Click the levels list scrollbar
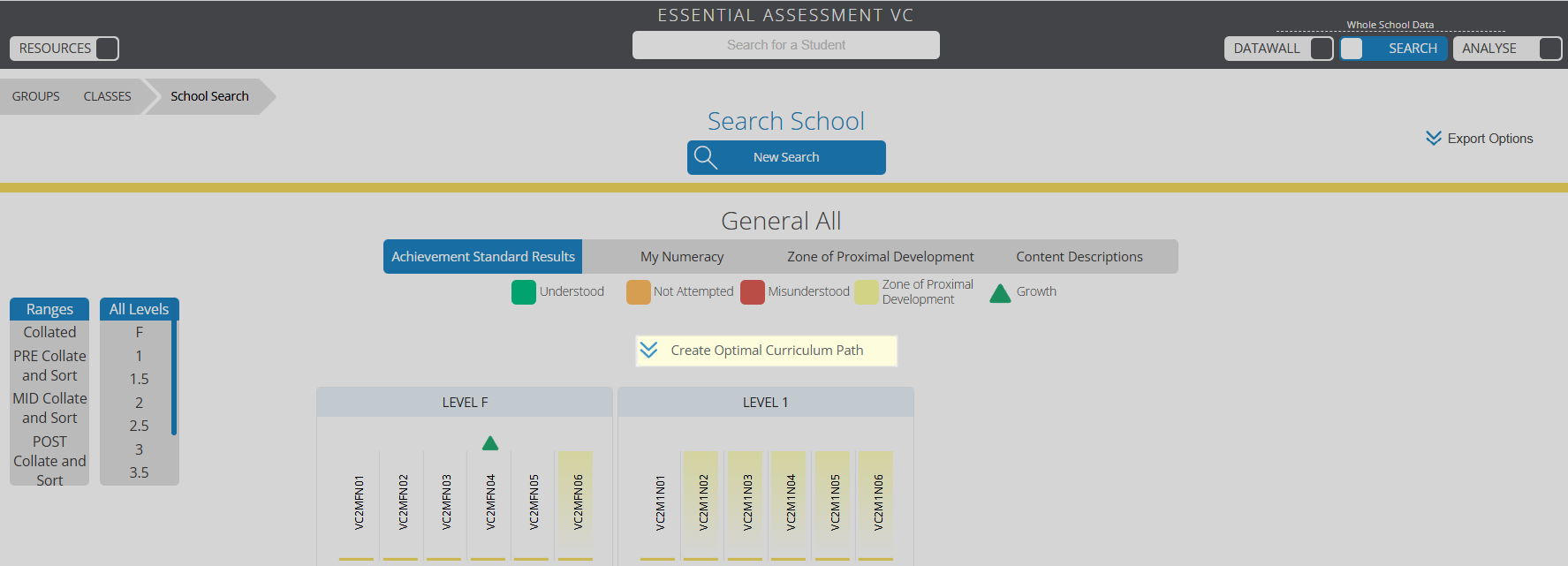The width and height of the screenshot is (1568, 566). (x=174, y=378)
